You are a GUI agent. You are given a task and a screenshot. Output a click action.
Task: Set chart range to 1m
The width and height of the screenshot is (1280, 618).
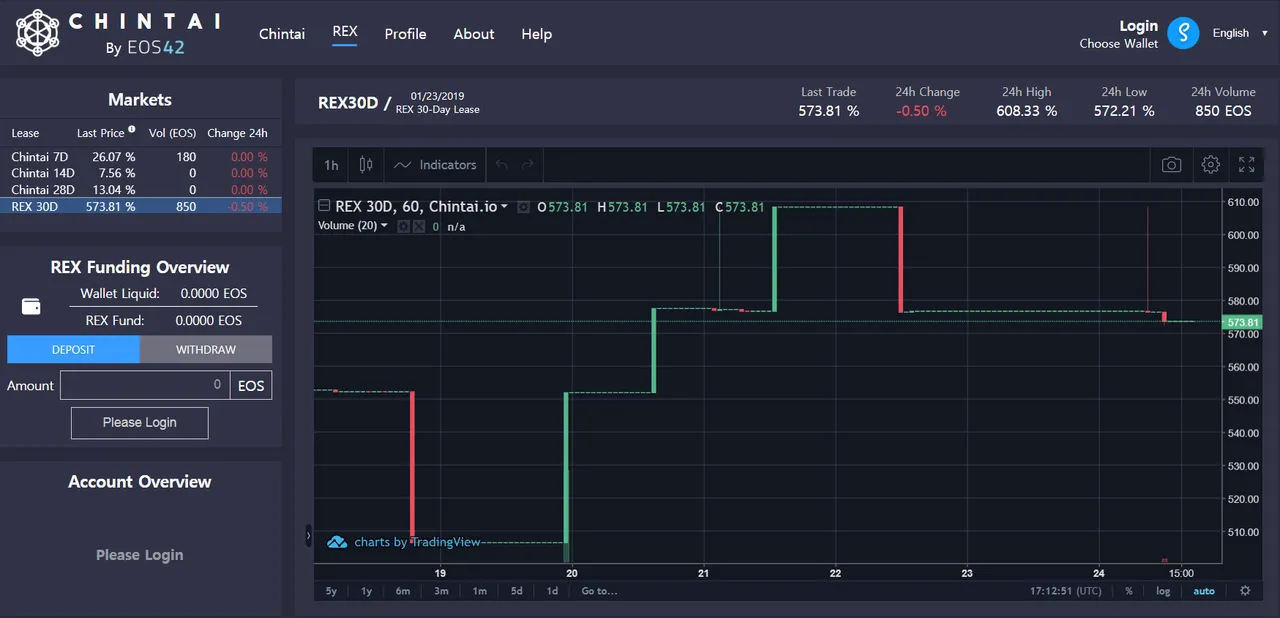point(479,591)
